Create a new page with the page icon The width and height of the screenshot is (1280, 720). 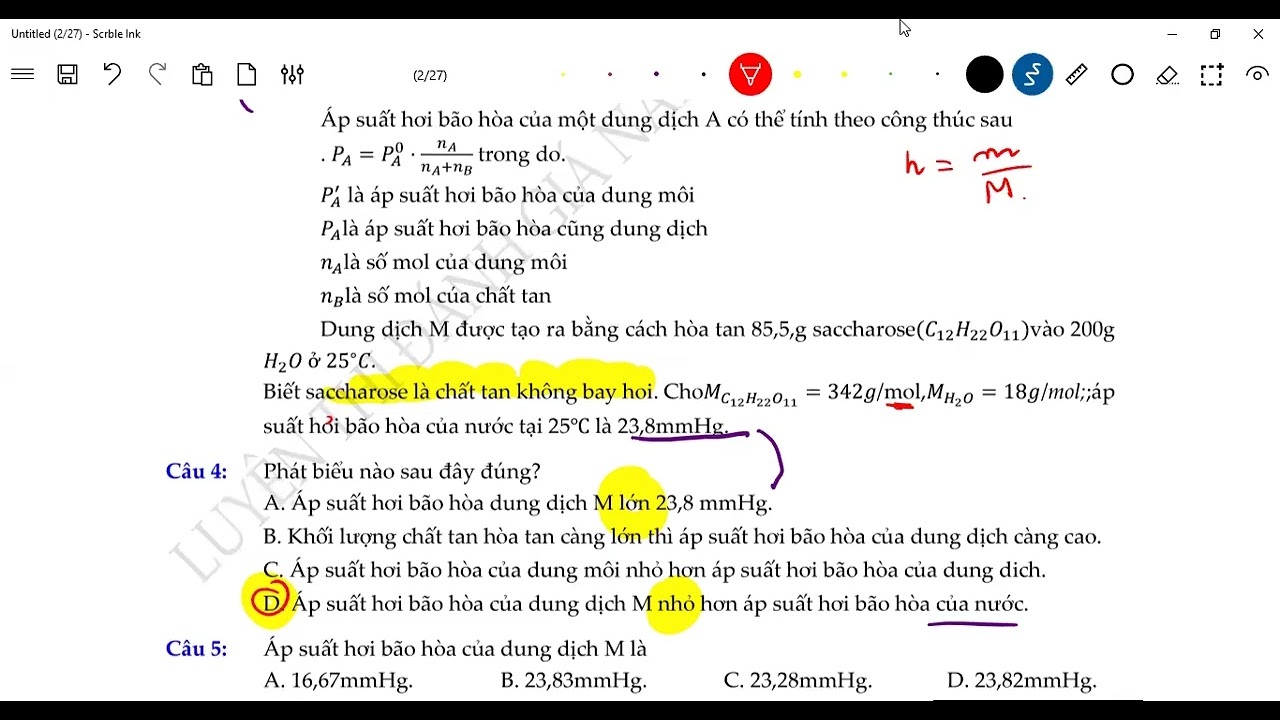coord(247,74)
